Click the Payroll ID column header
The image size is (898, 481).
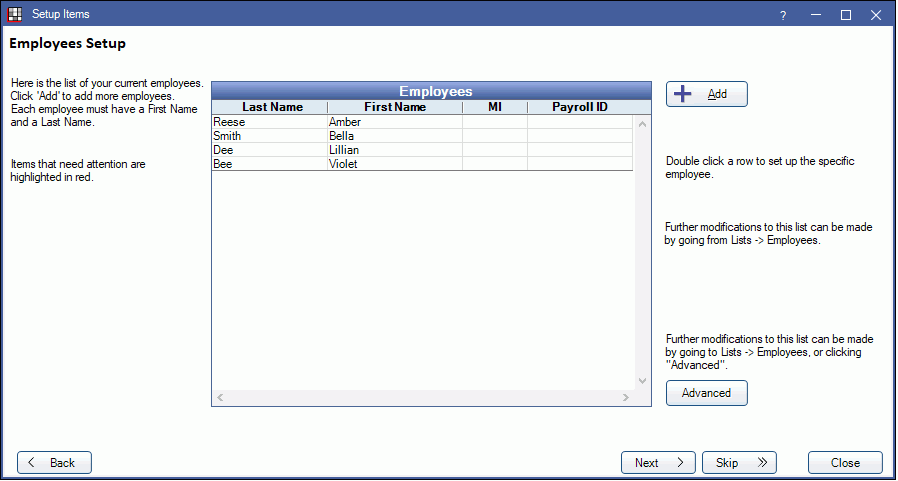[580, 107]
